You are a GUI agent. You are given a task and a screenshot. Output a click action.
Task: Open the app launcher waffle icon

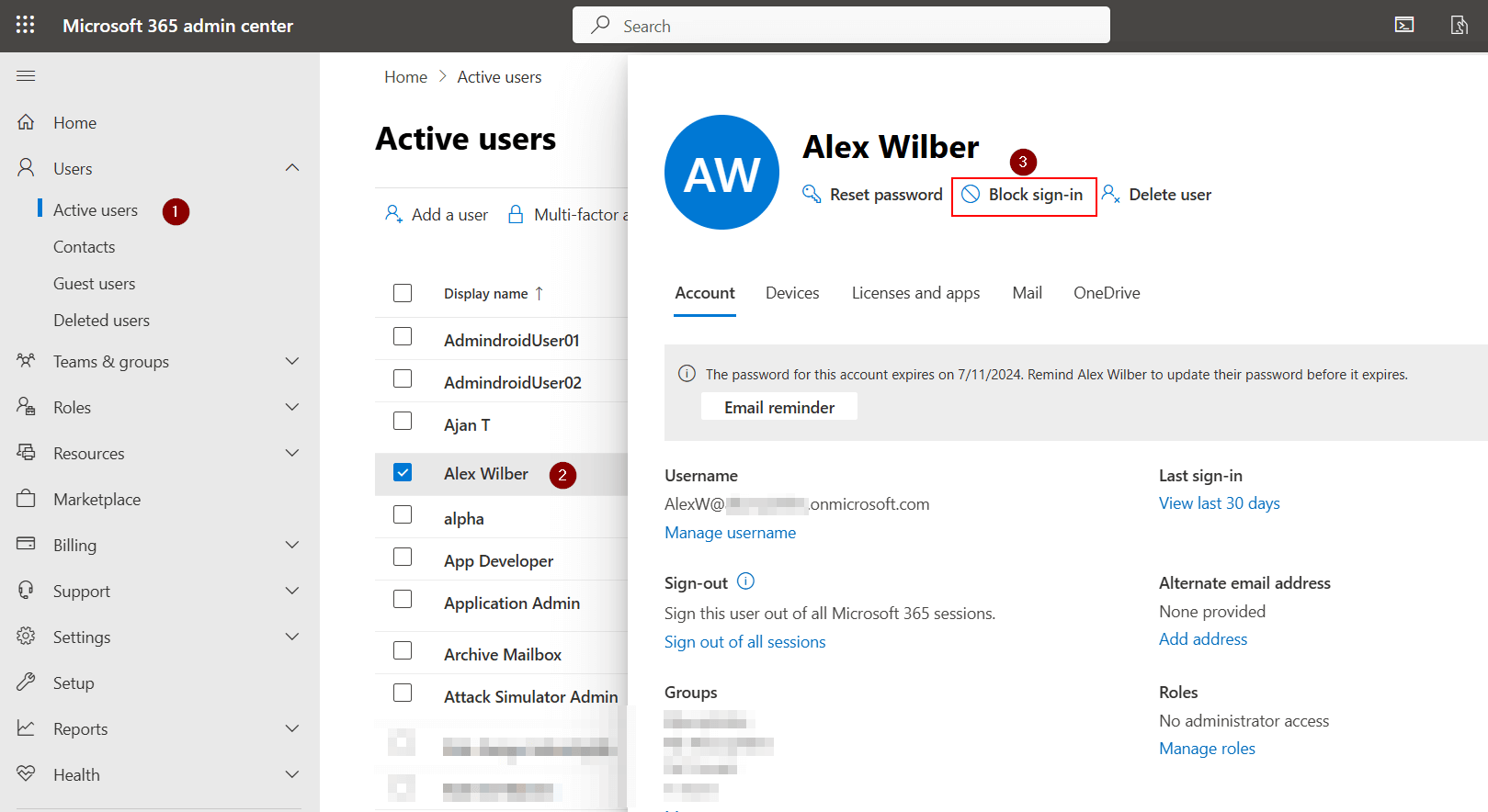pyautogui.click(x=26, y=25)
